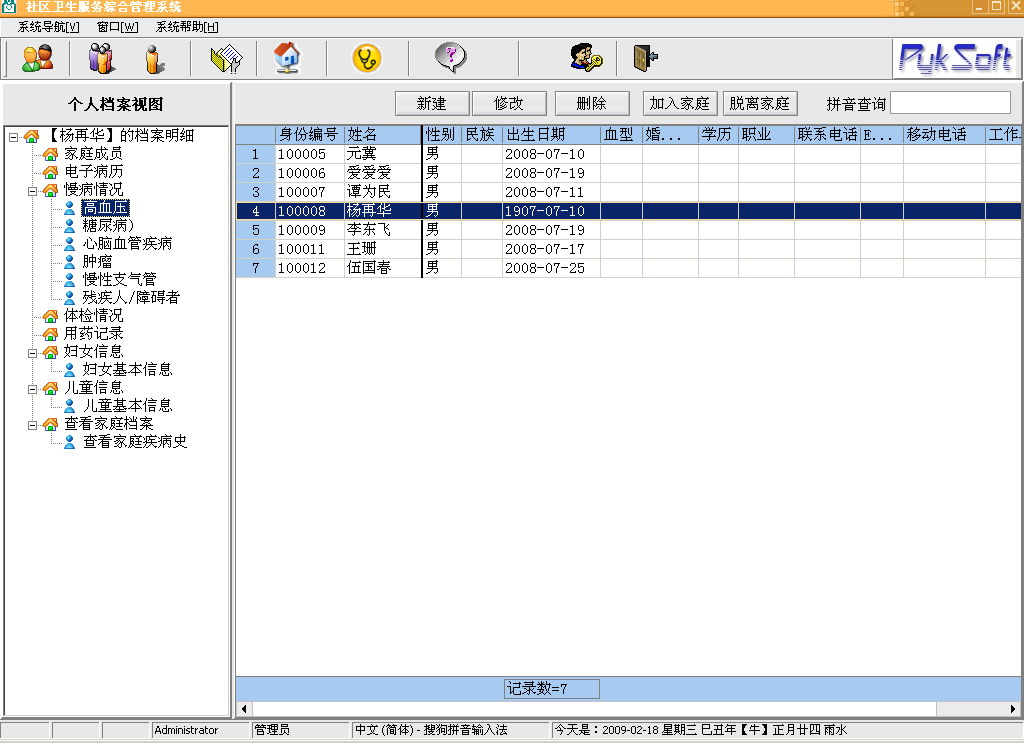The width and height of the screenshot is (1024, 743).
Task: Open help via question mark bubble icon
Action: pyautogui.click(x=451, y=59)
